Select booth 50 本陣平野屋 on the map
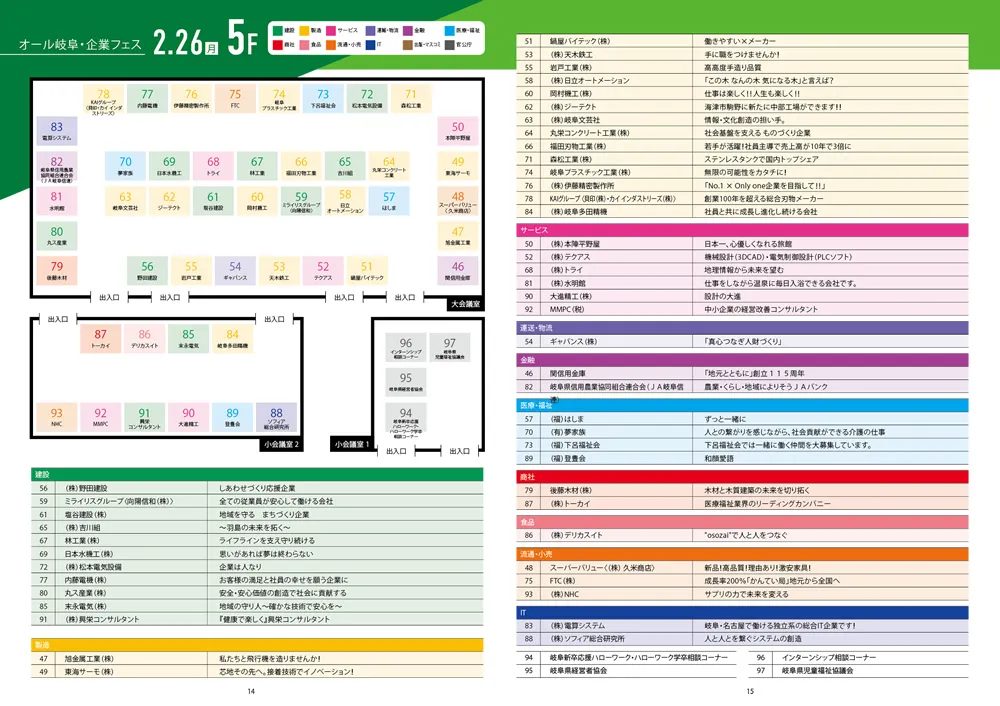This screenshot has height=706, width=1000. [x=458, y=131]
